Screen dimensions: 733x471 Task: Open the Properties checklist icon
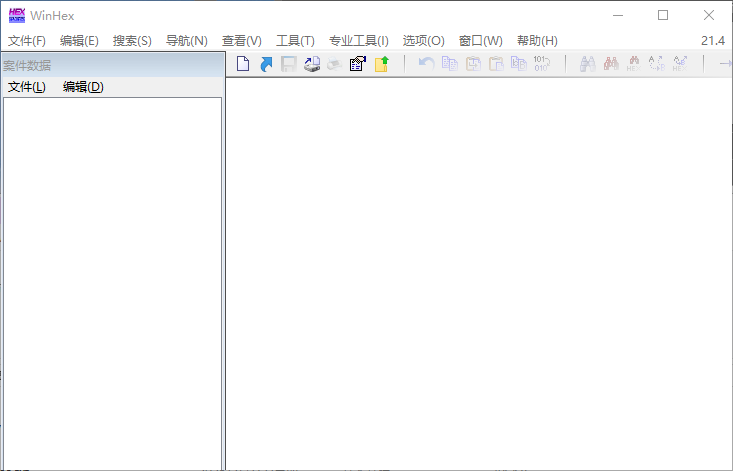pyautogui.click(x=358, y=64)
